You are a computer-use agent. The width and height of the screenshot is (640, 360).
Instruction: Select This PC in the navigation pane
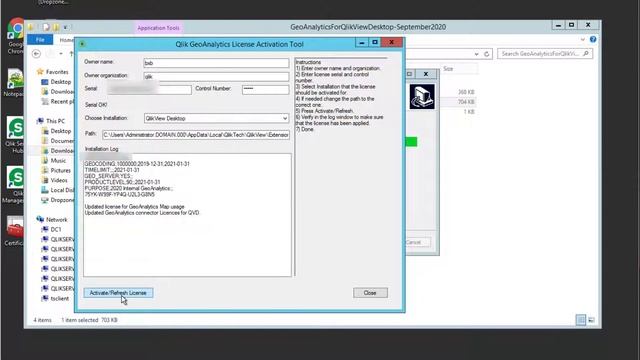pyautogui.click(x=55, y=121)
